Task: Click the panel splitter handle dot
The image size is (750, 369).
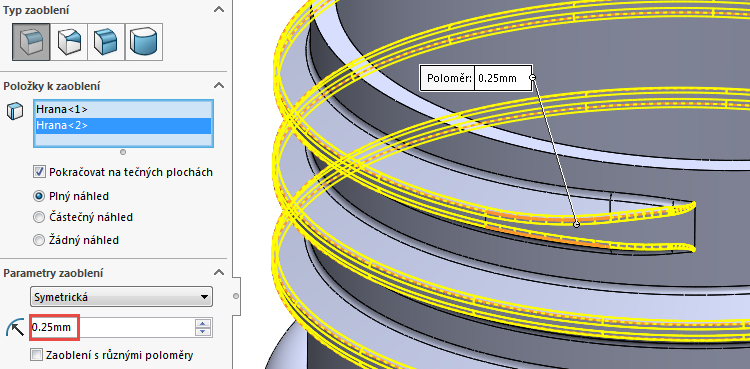Action: coord(236,296)
